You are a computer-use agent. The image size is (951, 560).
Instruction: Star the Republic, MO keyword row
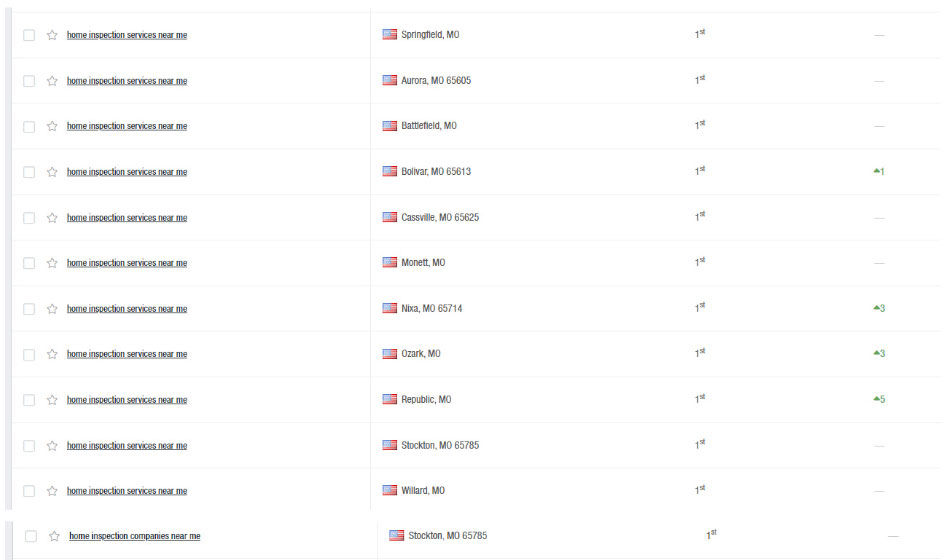coord(52,400)
